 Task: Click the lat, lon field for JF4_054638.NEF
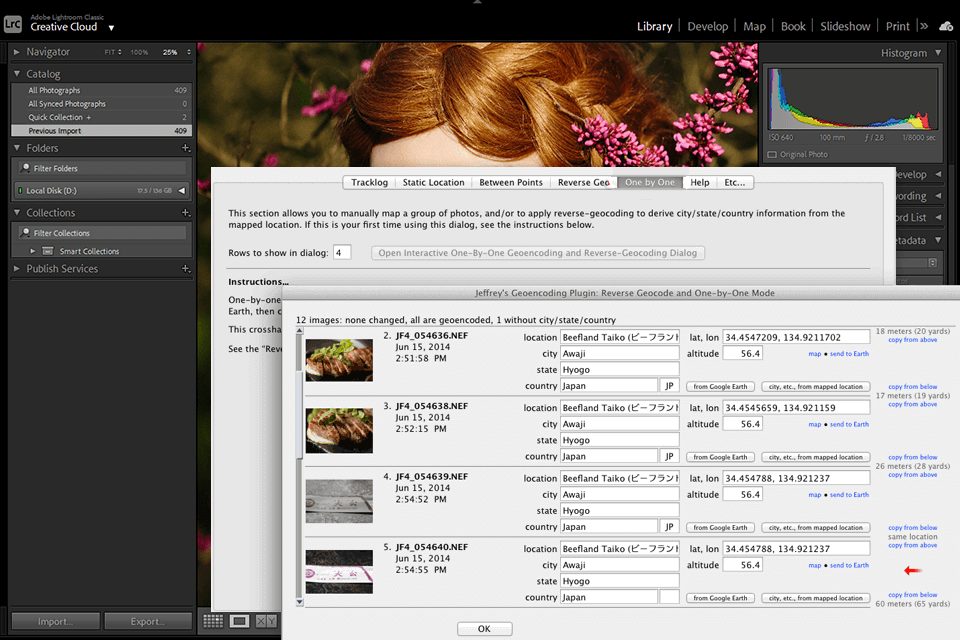[x=796, y=407]
